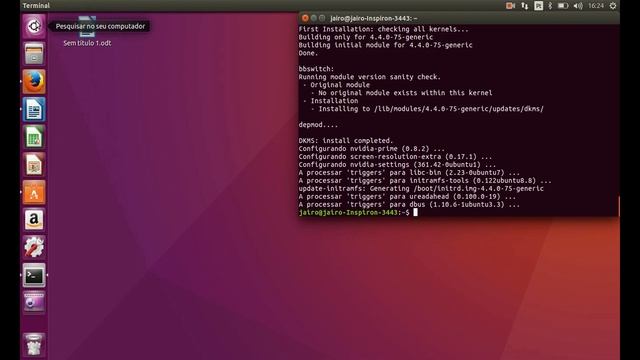This screenshot has width=640, height=360.
Task: Click 'Configurando screen-resolution-extra' line
Action: [x=395, y=157]
